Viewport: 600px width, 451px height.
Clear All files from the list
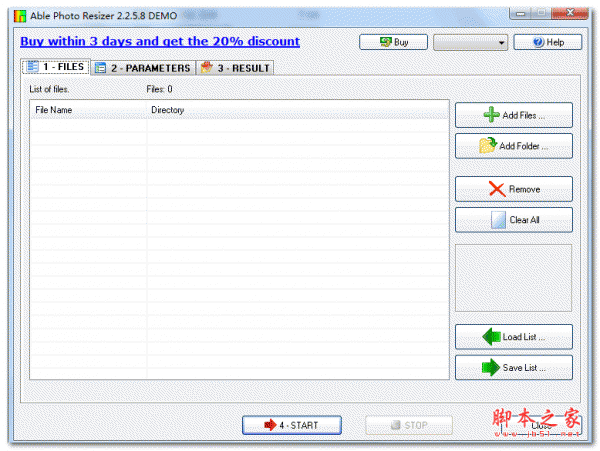click(x=514, y=220)
